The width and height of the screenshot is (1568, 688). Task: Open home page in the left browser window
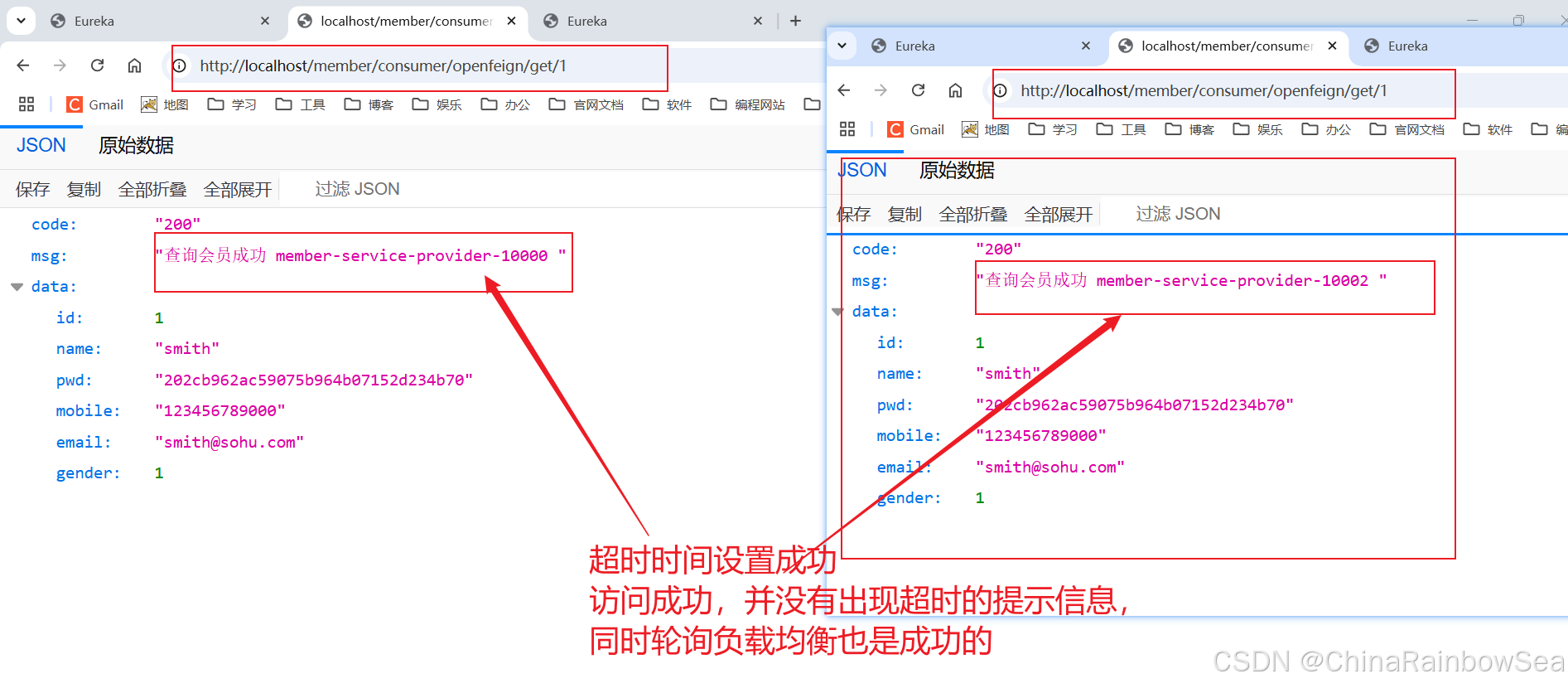pyautogui.click(x=134, y=65)
